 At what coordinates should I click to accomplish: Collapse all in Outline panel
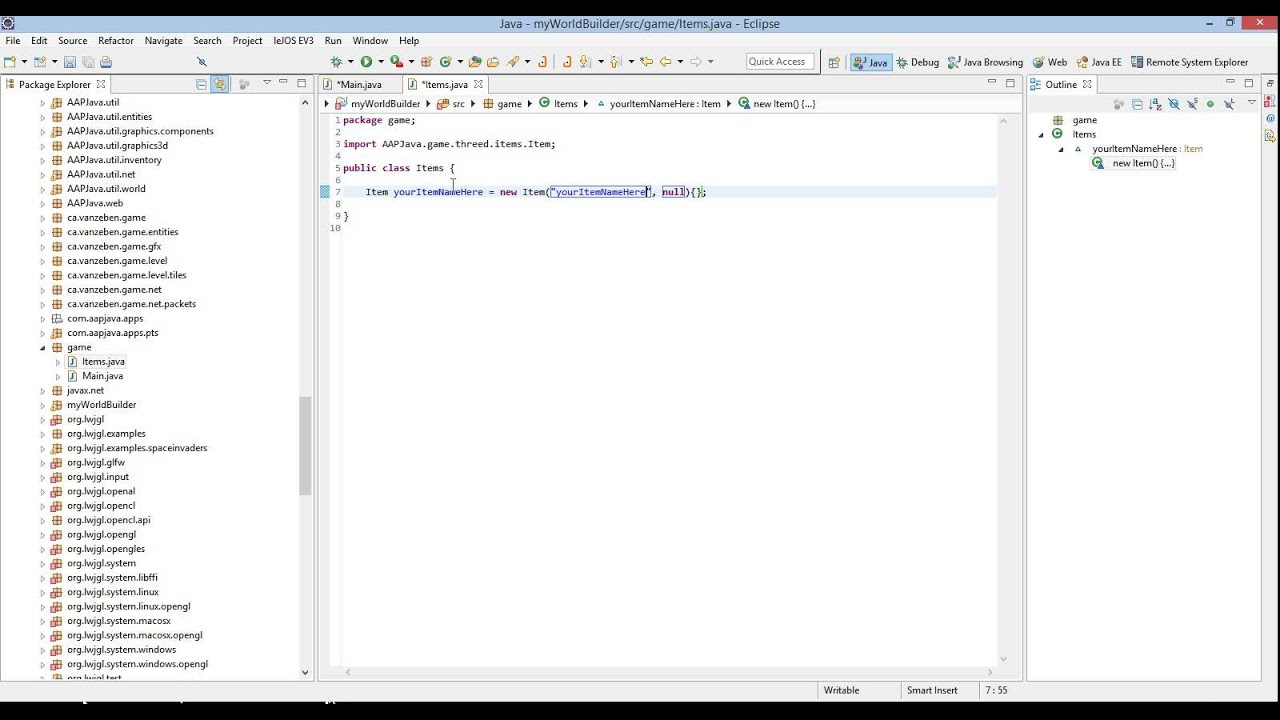(1137, 104)
